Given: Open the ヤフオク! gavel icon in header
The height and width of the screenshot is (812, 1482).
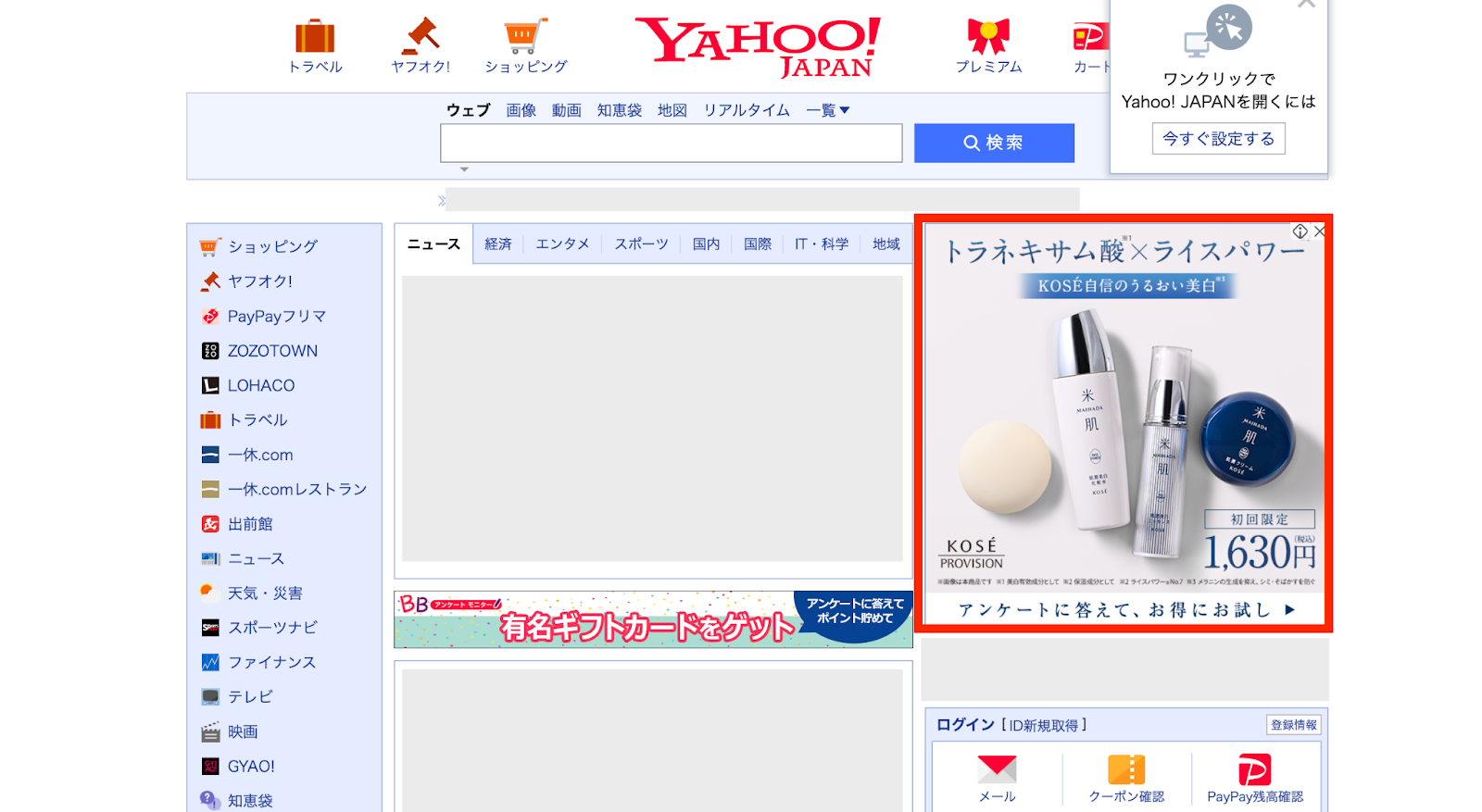Looking at the screenshot, I should 421,36.
